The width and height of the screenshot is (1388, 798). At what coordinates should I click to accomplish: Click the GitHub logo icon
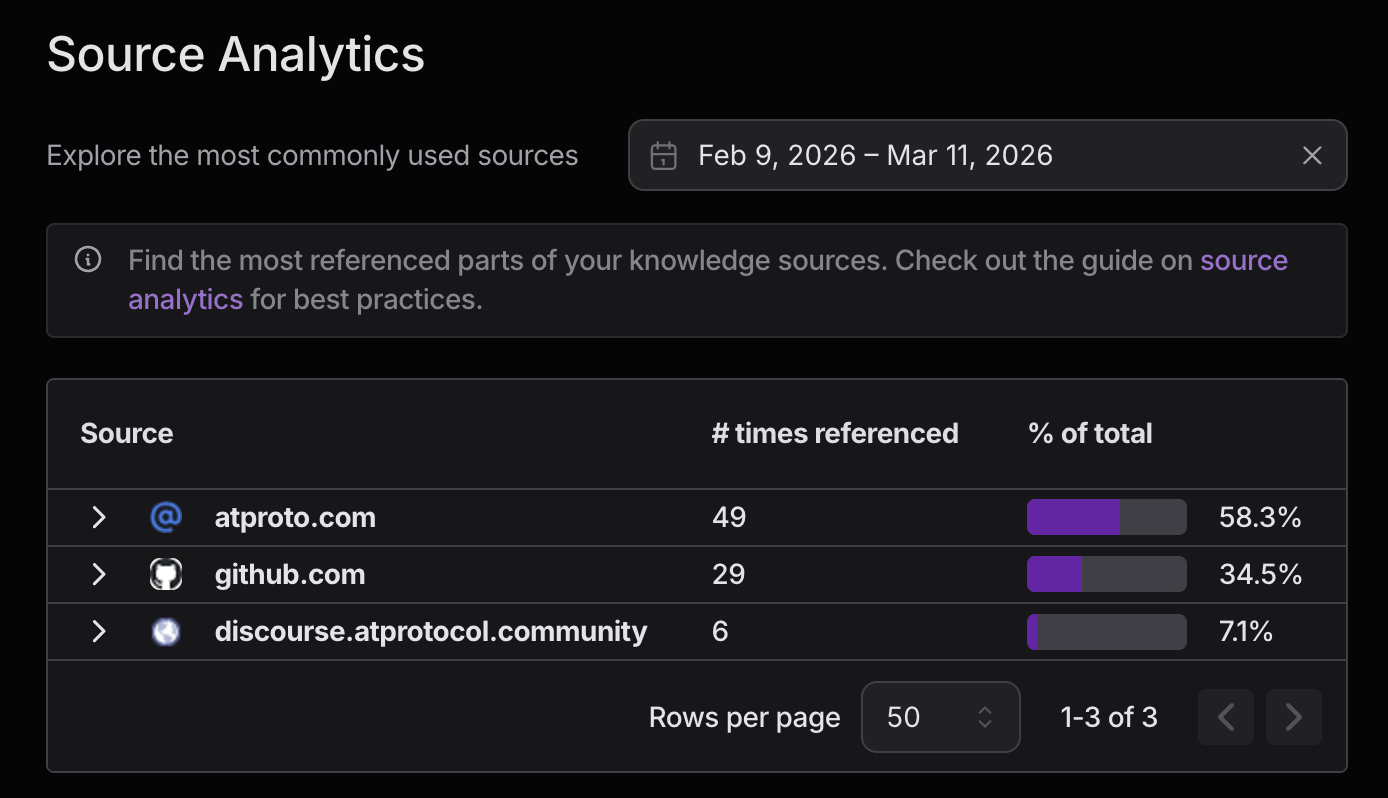click(166, 575)
